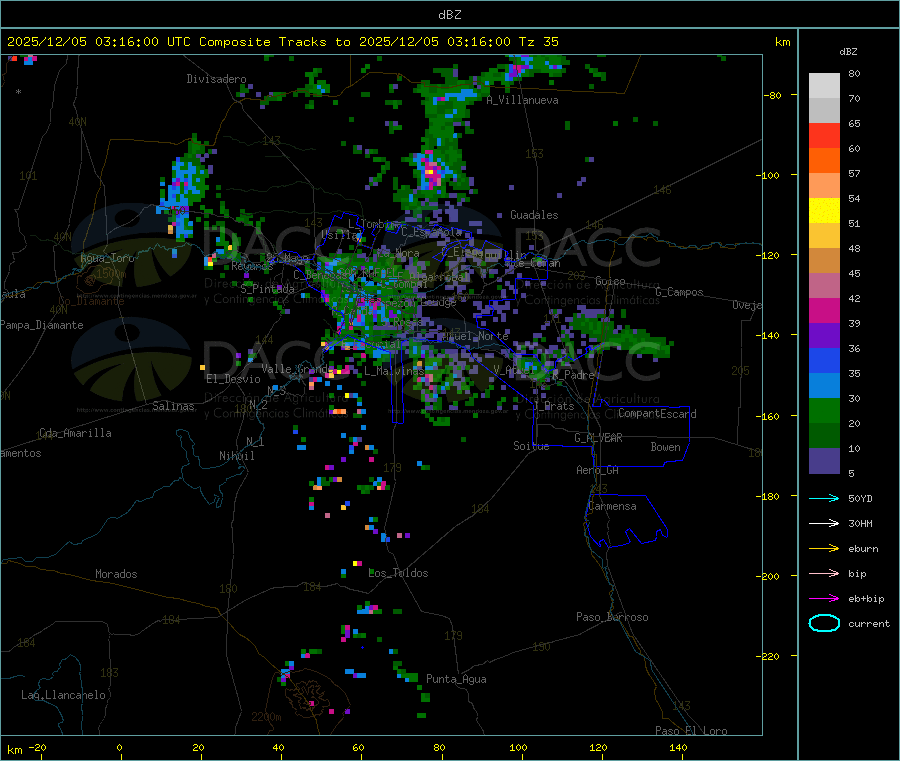Viewport: 900px width, 761px height.
Task: Select the yellow color block by 51 dBZ
Action: point(824,211)
